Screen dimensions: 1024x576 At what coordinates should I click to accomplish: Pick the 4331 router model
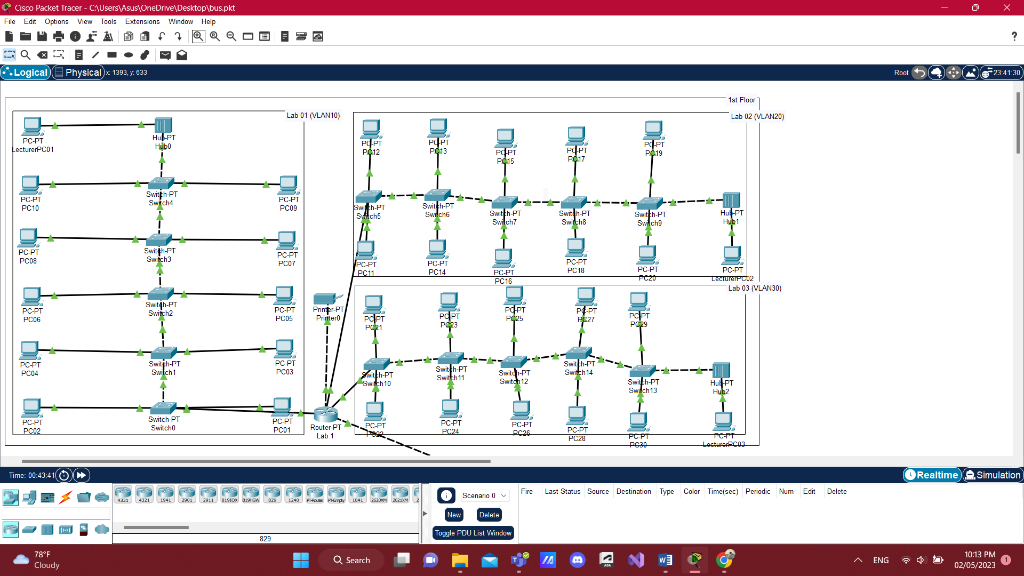pos(123,495)
